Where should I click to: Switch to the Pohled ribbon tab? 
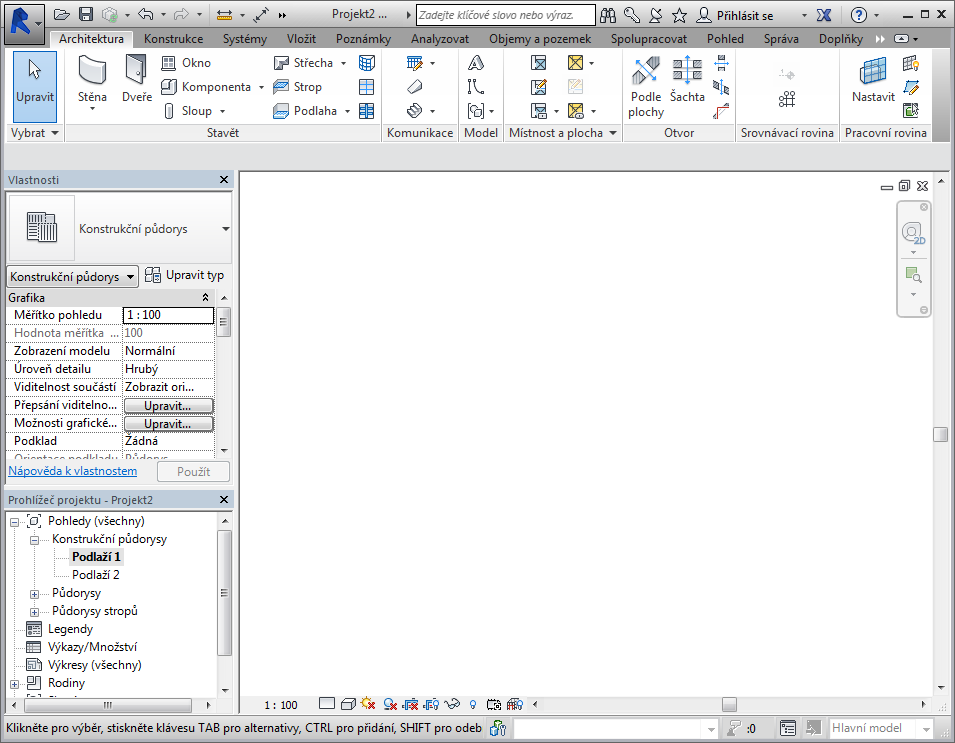tap(725, 39)
